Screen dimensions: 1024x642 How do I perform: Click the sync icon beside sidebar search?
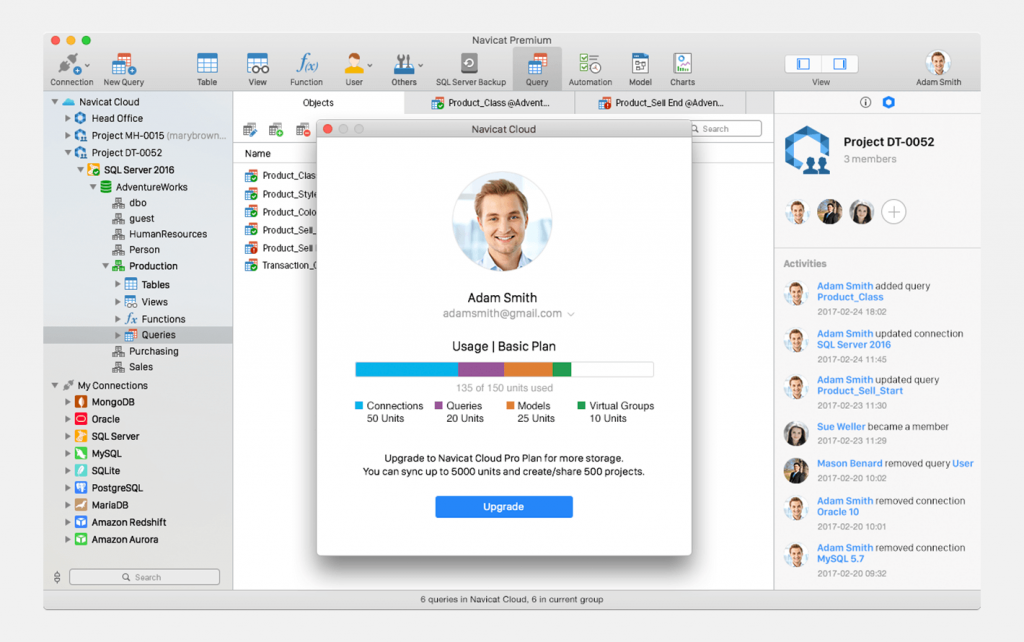pyautogui.click(x=57, y=577)
